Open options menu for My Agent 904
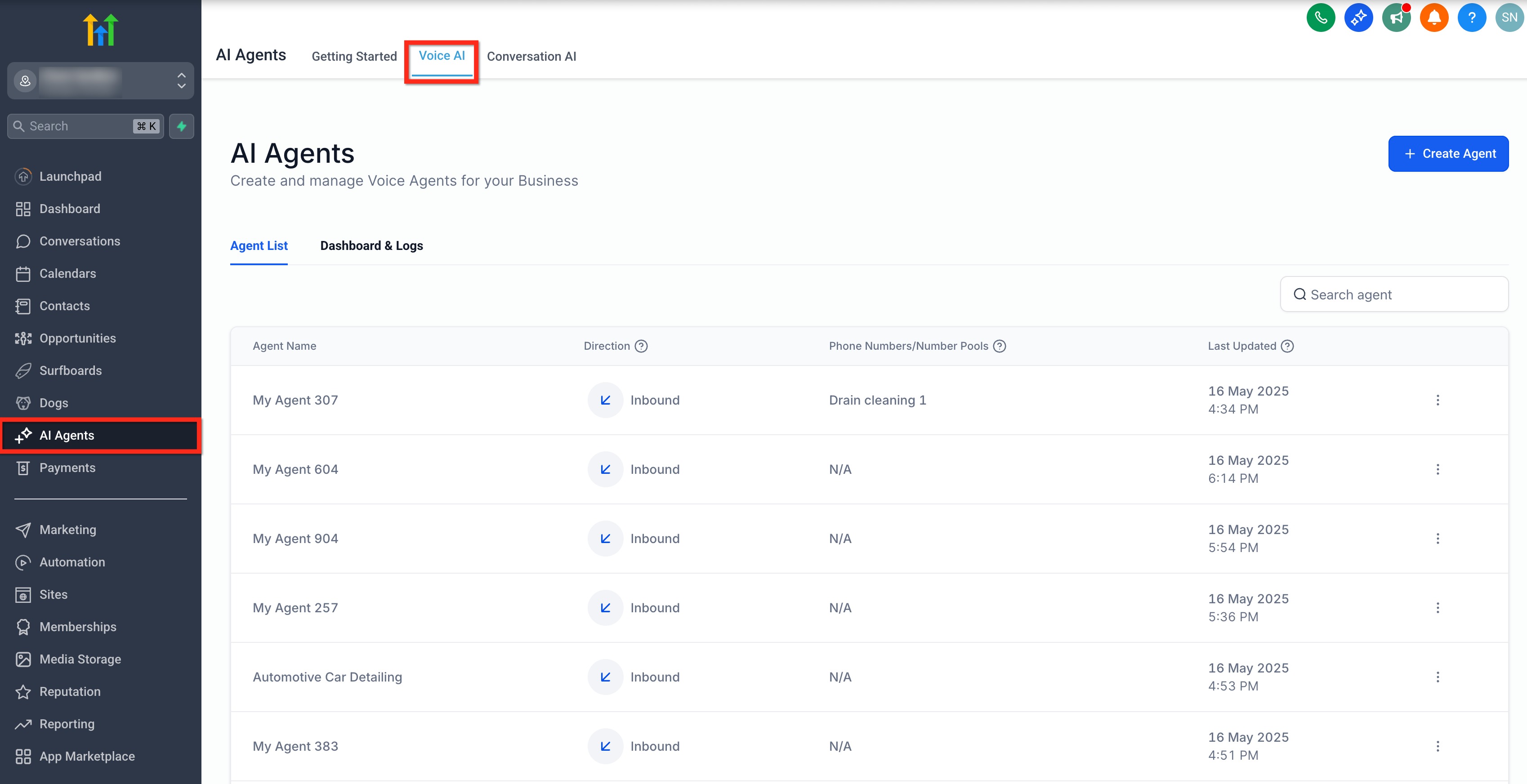Image resolution: width=1527 pixels, height=784 pixels. click(1437, 539)
